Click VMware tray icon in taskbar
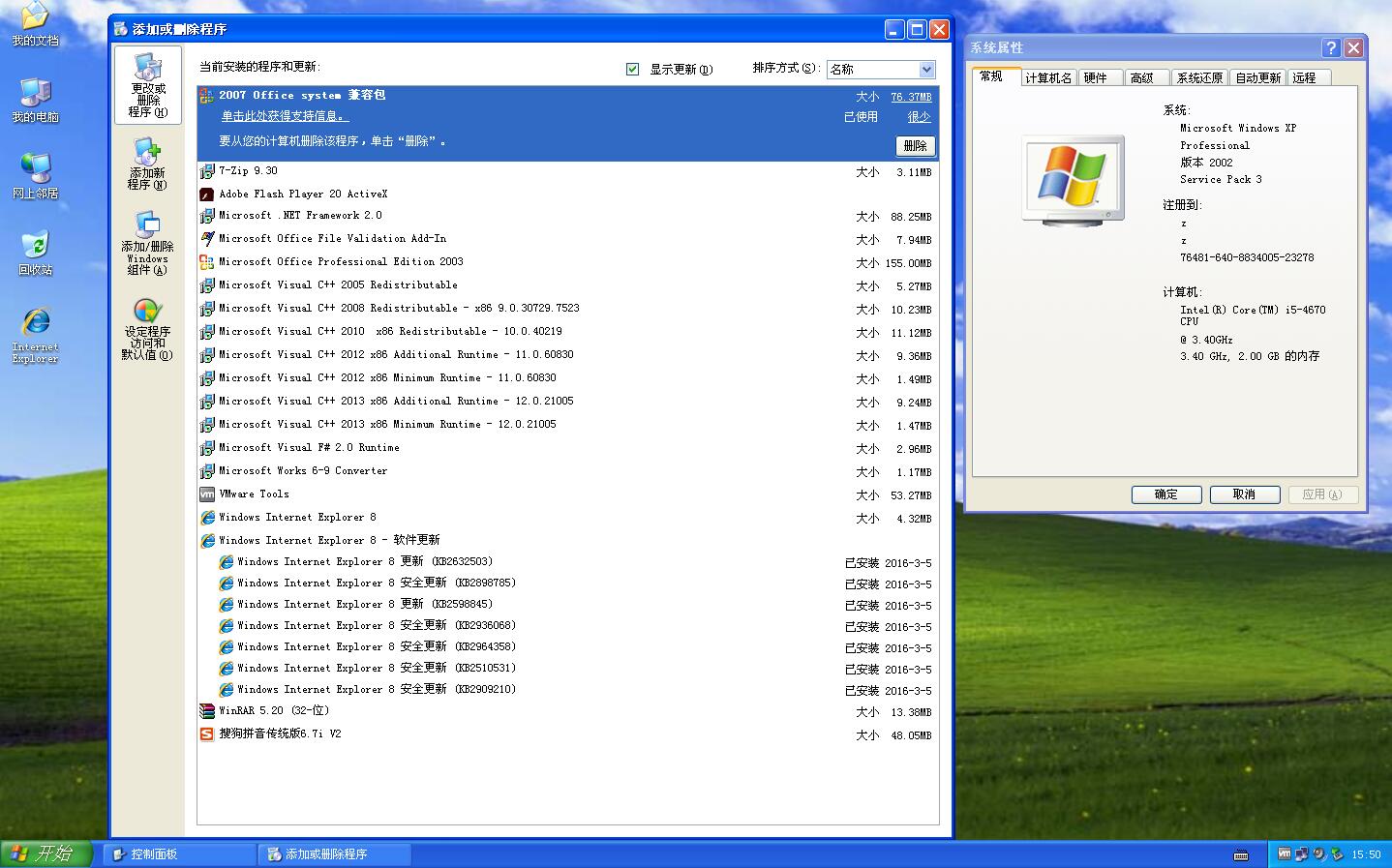The height and width of the screenshot is (868, 1392). 1285,853
